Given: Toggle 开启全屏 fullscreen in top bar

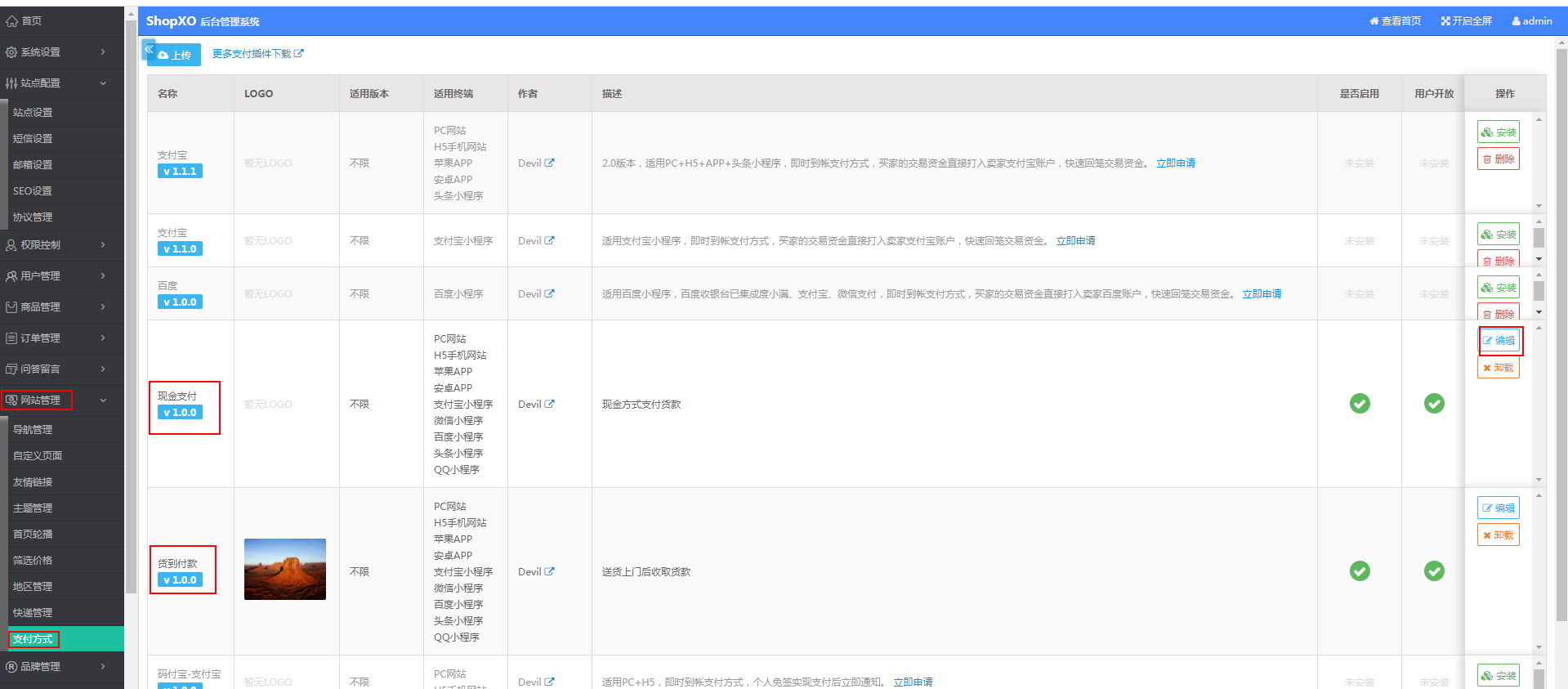Looking at the screenshot, I should click(1467, 21).
